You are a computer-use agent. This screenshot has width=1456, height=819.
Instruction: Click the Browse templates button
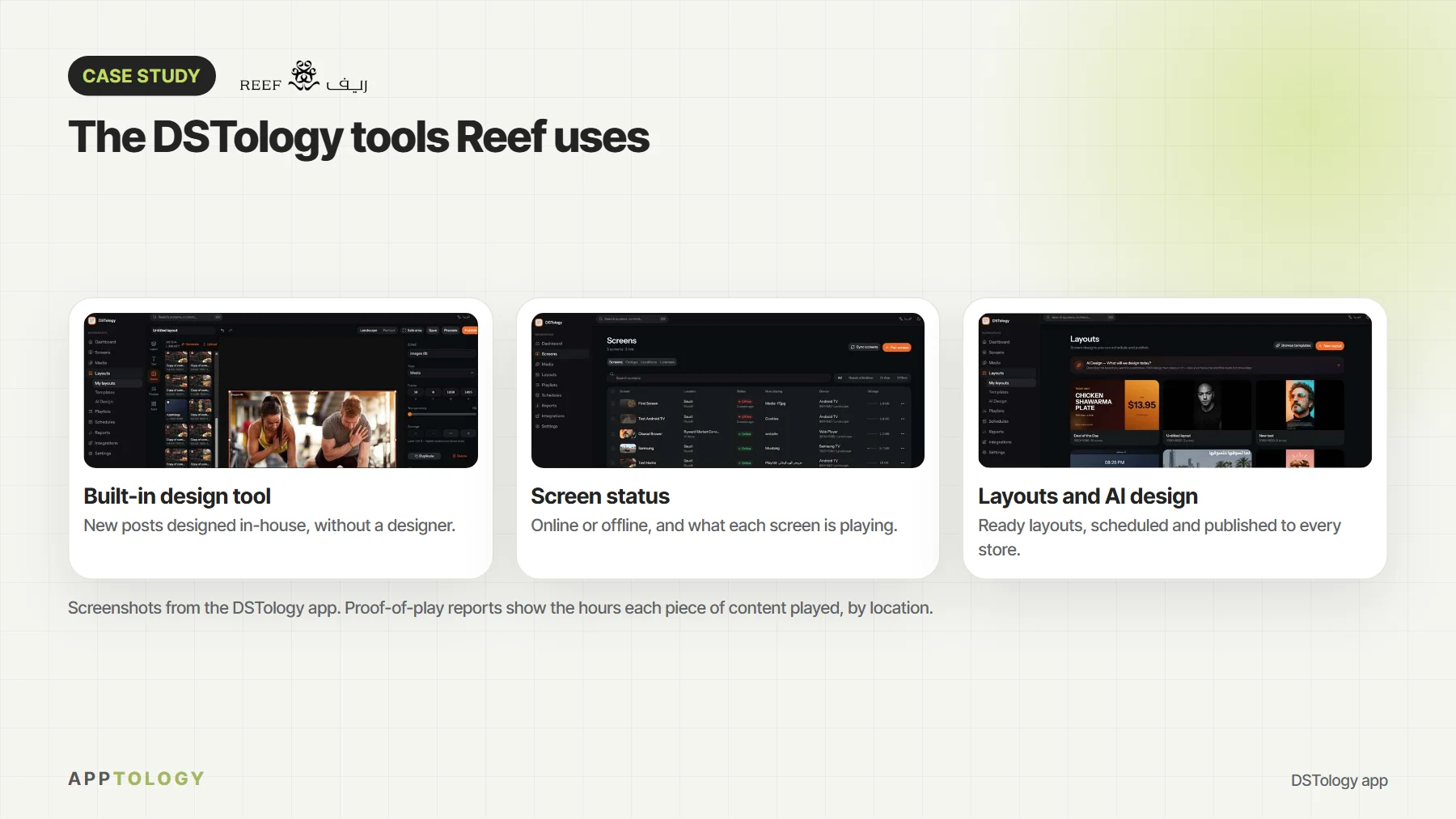tap(1293, 345)
